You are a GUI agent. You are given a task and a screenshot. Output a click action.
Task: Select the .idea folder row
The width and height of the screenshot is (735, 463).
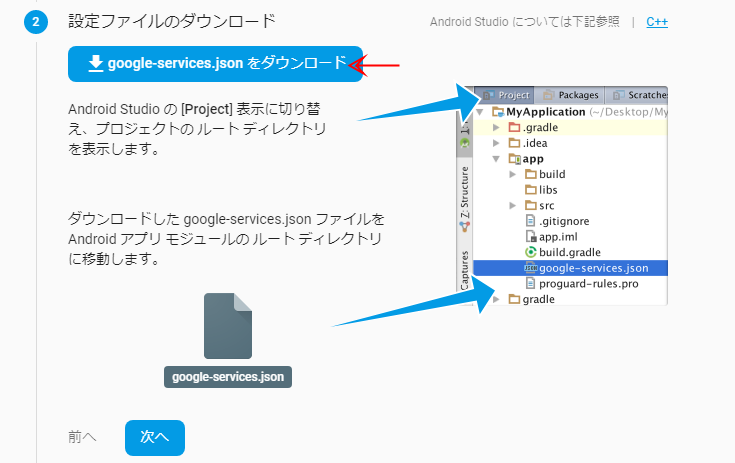tap(570, 143)
